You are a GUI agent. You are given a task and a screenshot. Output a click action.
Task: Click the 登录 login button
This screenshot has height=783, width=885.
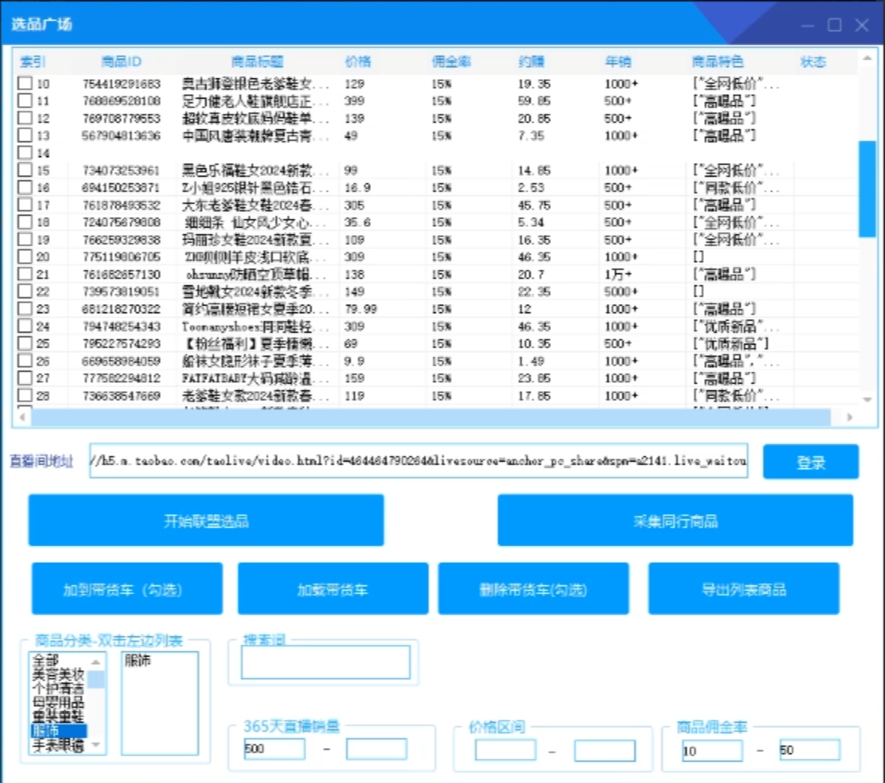coord(810,462)
